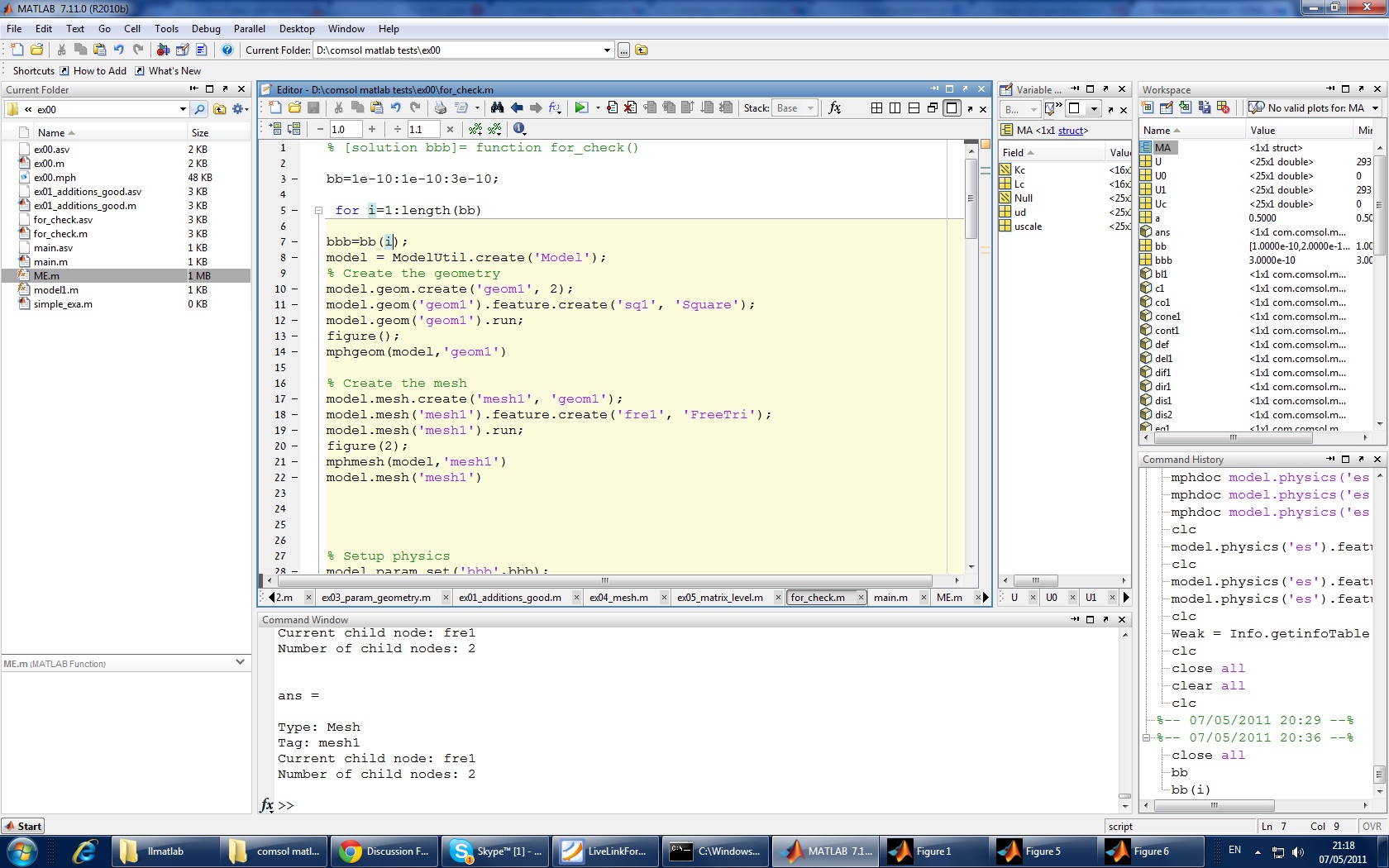Expand ME.m details panel chevron
This screenshot has width=1389, height=868.
click(240, 662)
